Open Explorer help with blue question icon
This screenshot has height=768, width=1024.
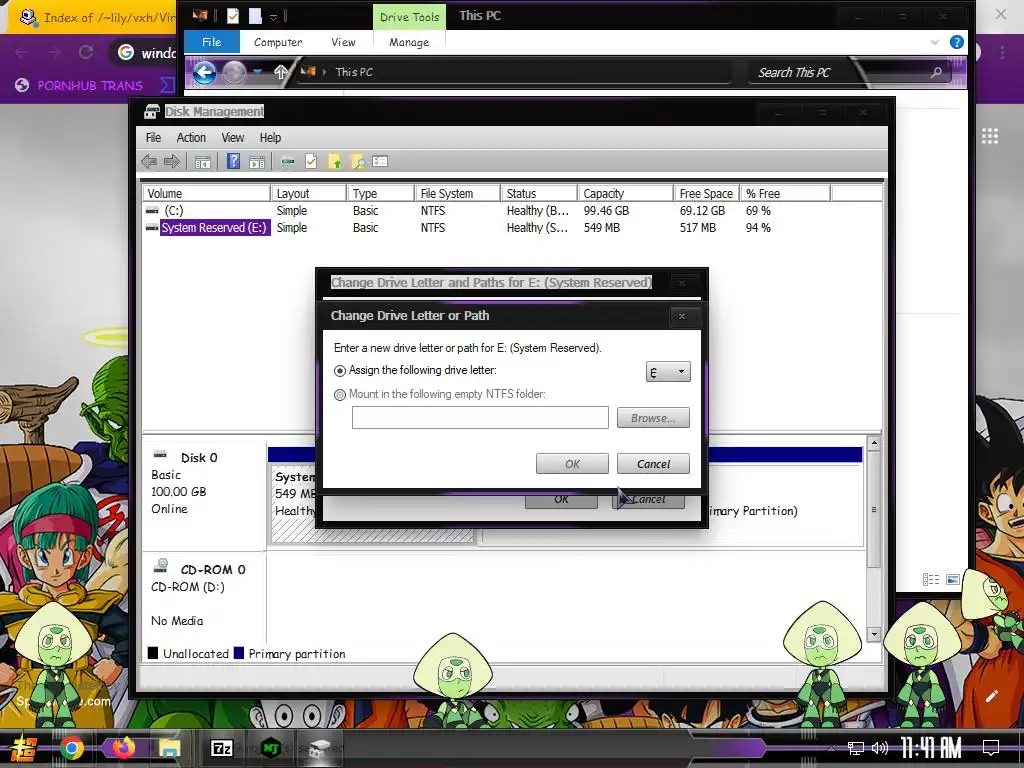[957, 42]
